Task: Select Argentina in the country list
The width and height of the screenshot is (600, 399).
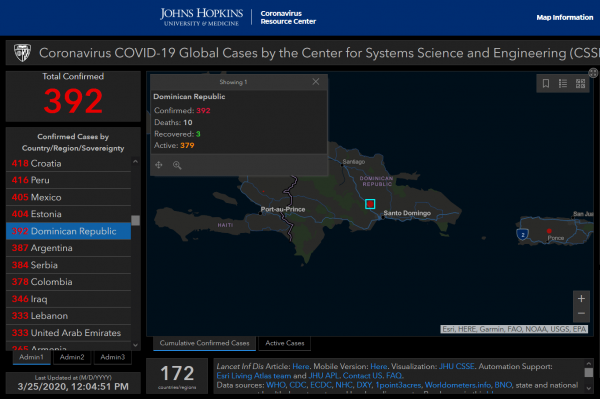Action: pyautogui.click(x=68, y=248)
